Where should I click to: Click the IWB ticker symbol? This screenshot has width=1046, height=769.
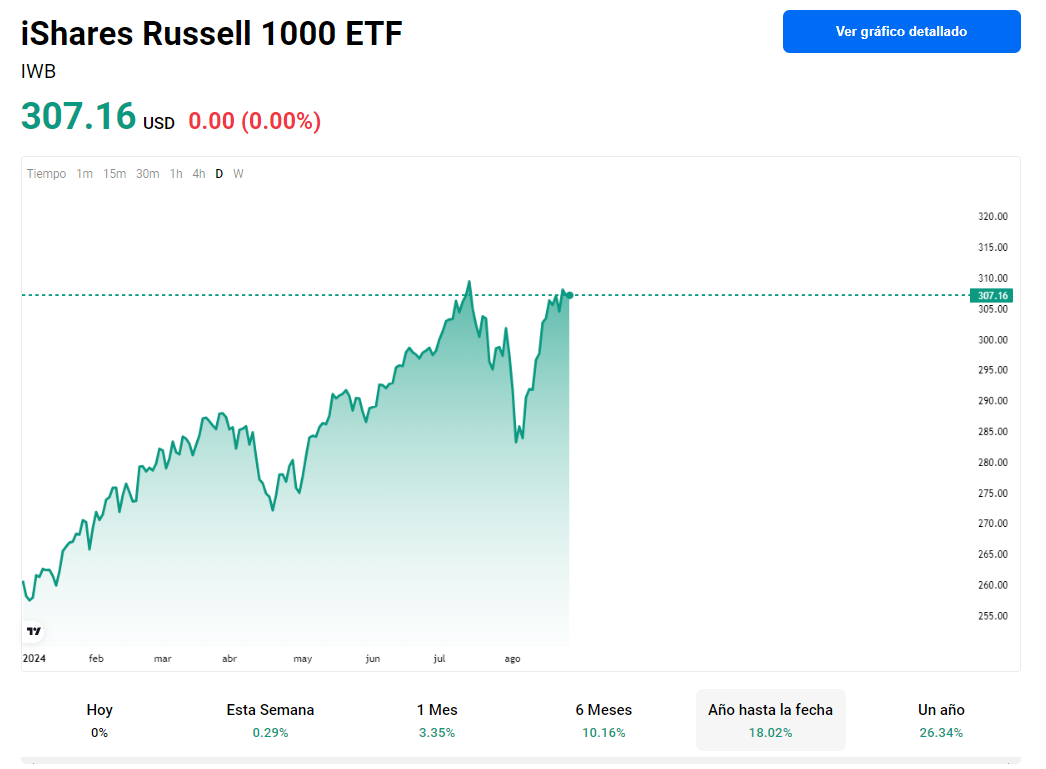coord(38,72)
